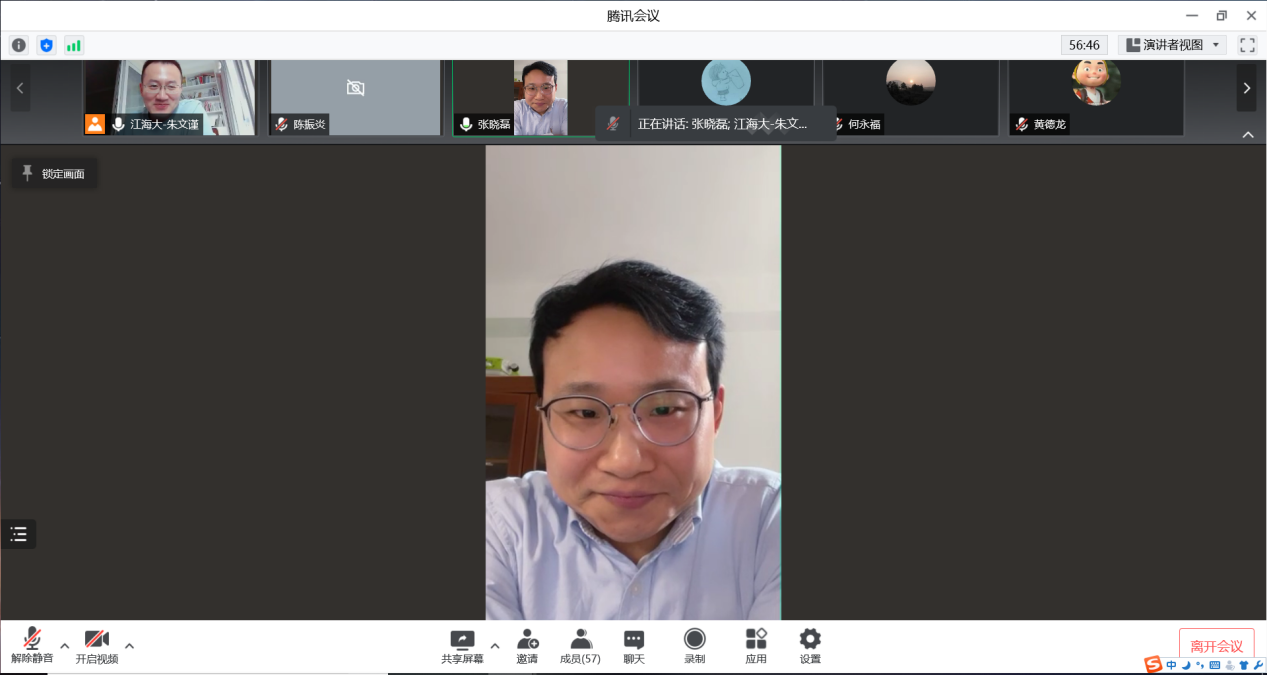Toggle fullscreen mode icon

pyautogui.click(x=1247, y=45)
